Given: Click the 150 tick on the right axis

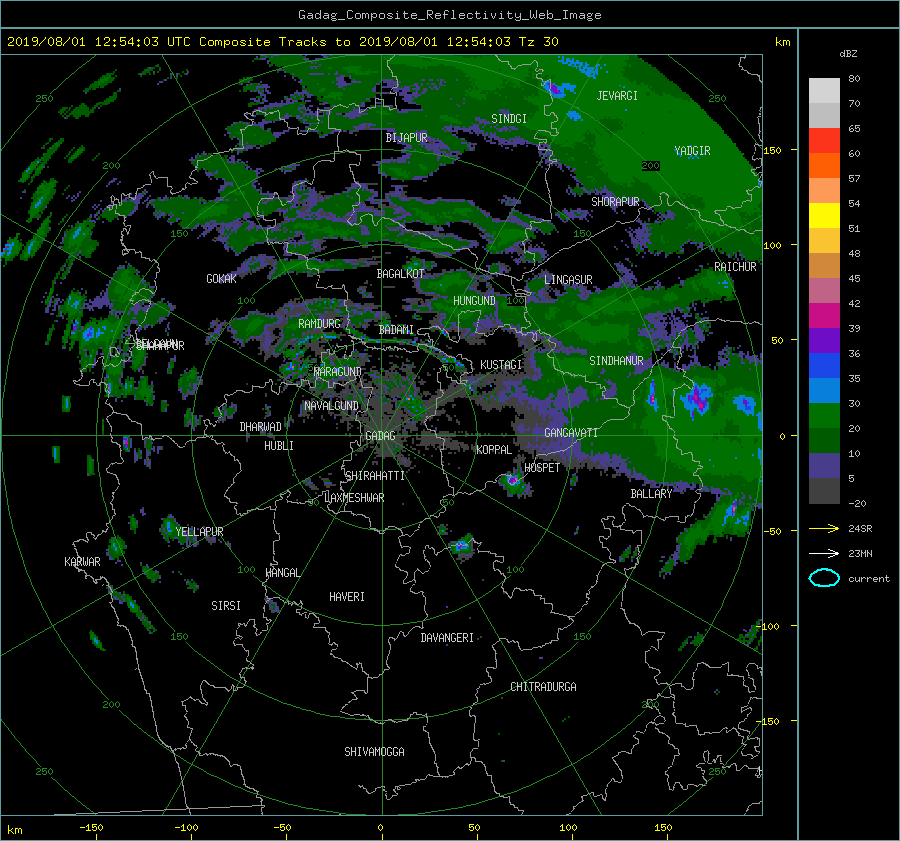Looking at the screenshot, I should point(773,150).
